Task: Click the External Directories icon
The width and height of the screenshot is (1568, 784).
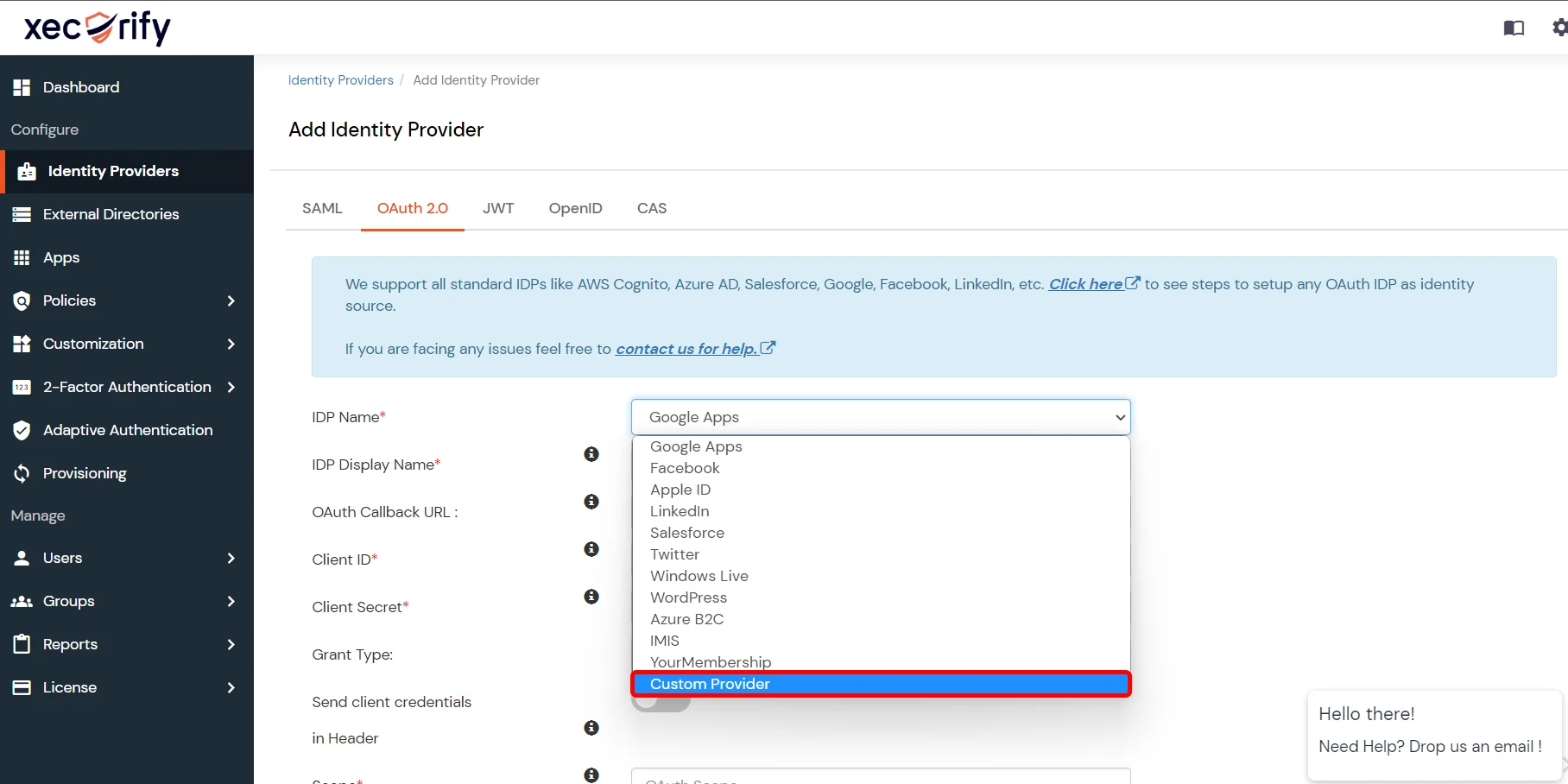Action: coord(22,214)
